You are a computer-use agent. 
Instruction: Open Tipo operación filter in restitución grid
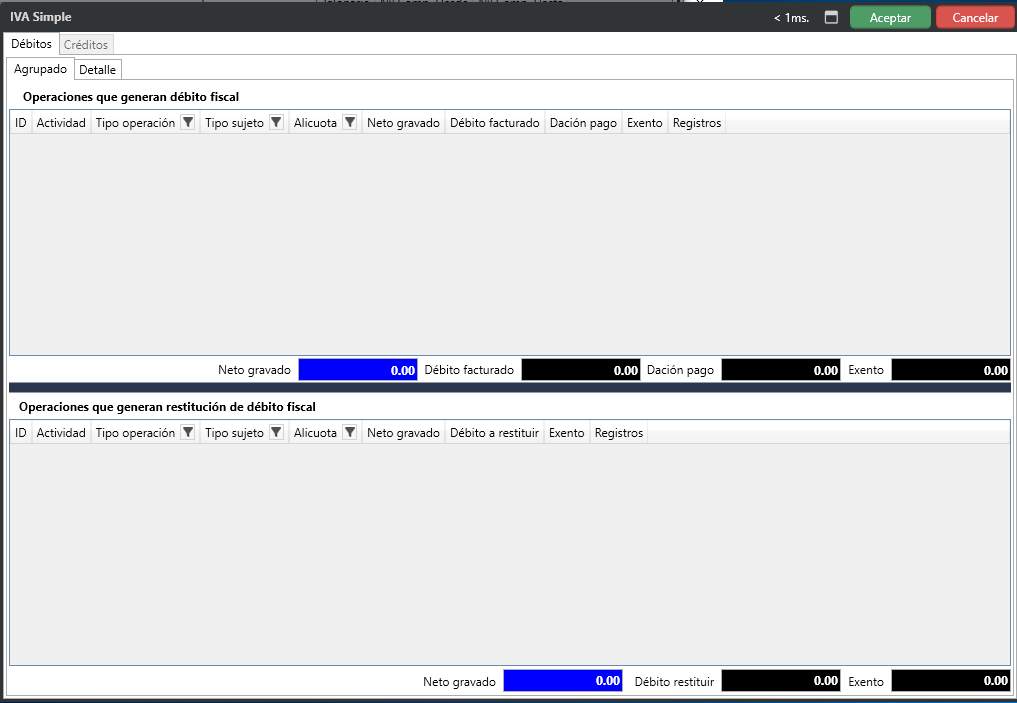coord(187,433)
